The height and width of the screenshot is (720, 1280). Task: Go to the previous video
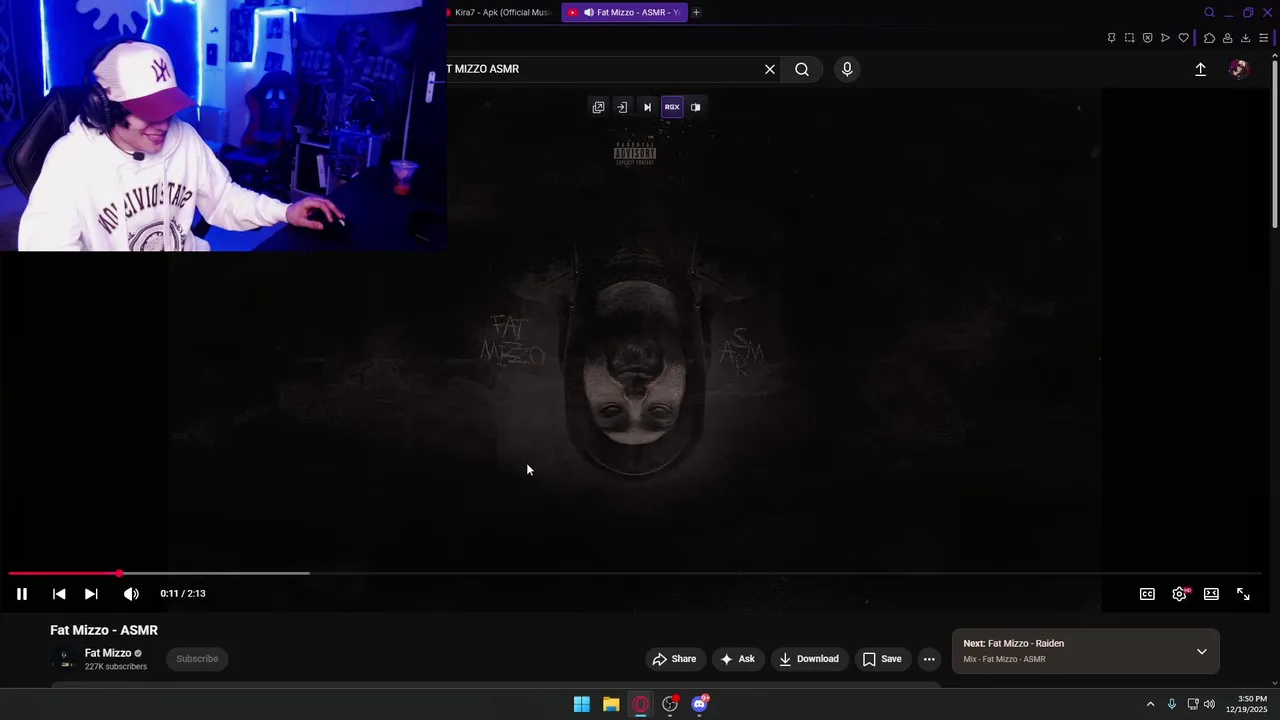(59, 594)
